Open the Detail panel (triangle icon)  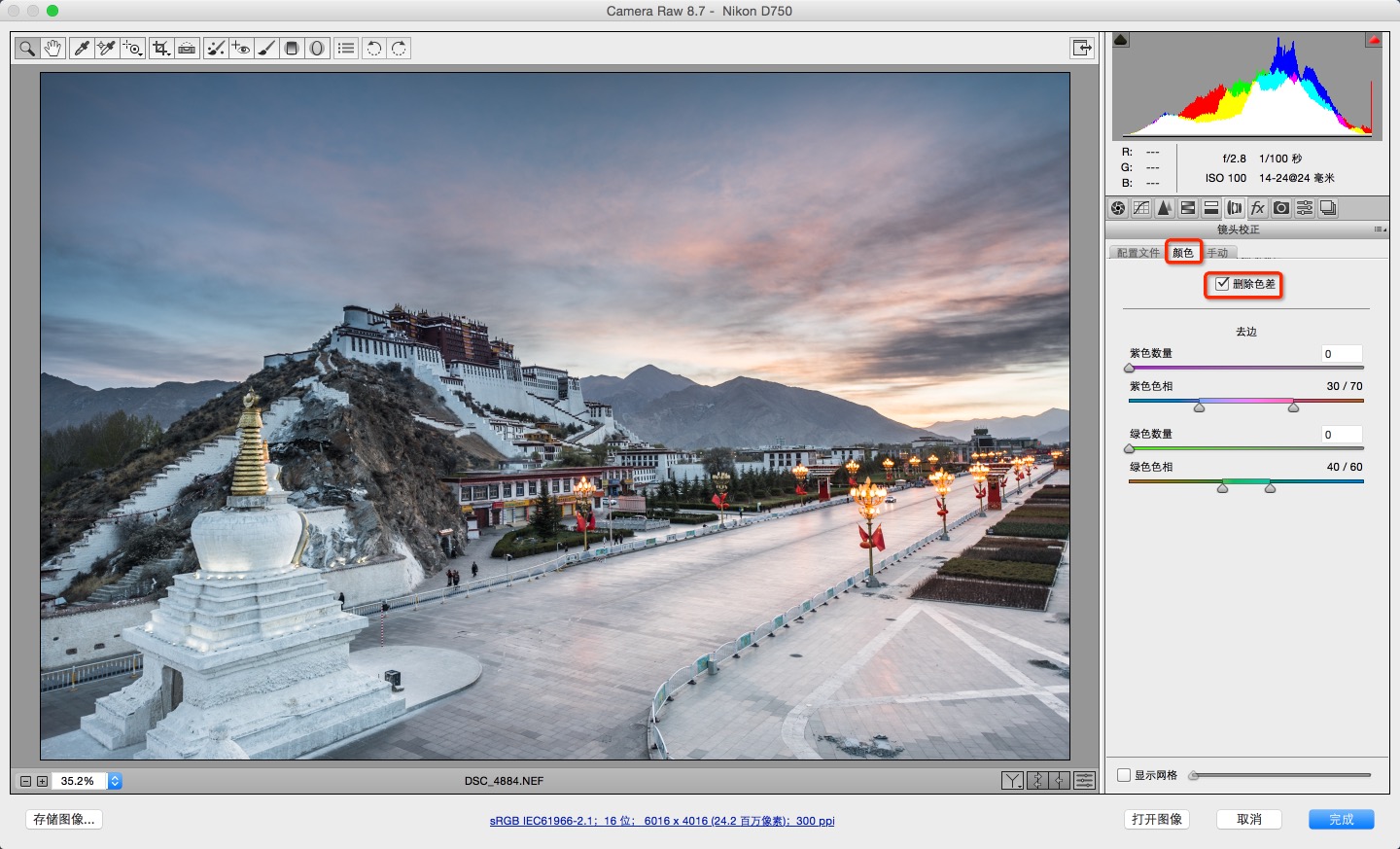pyautogui.click(x=1165, y=208)
